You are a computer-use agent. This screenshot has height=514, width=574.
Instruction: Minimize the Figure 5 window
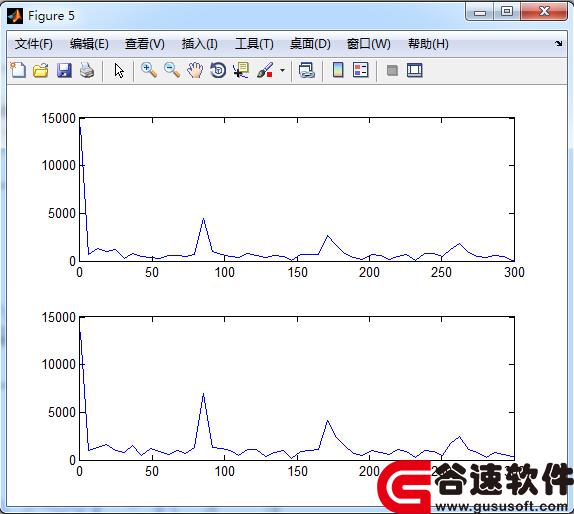click(480, 12)
